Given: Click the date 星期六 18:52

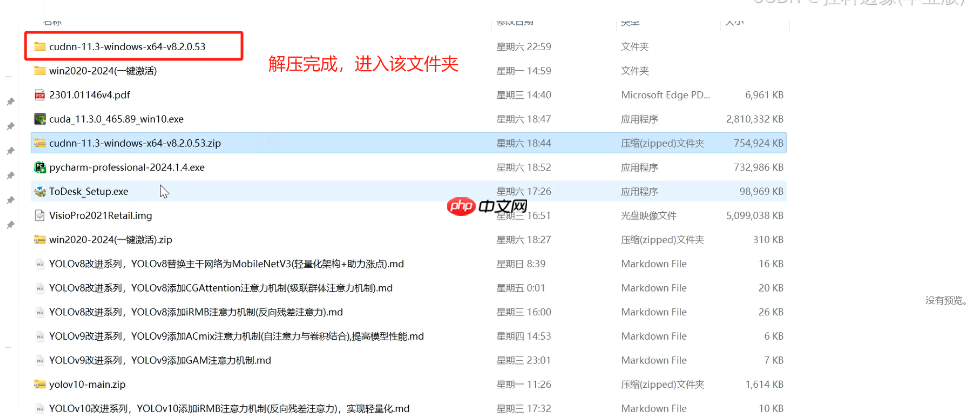Looking at the screenshot, I should [524, 167].
